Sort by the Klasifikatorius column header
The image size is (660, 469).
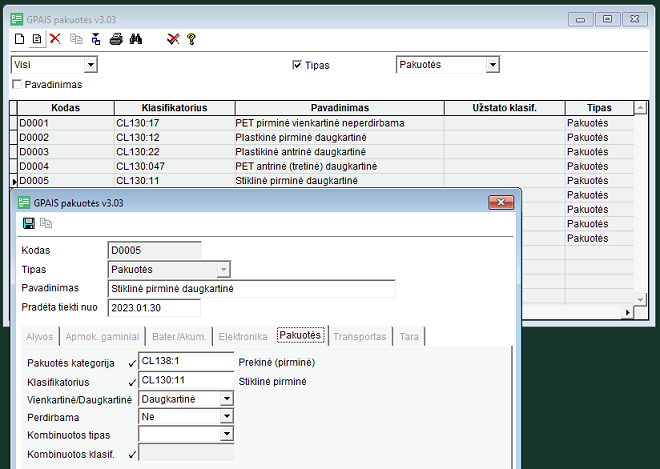point(174,108)
